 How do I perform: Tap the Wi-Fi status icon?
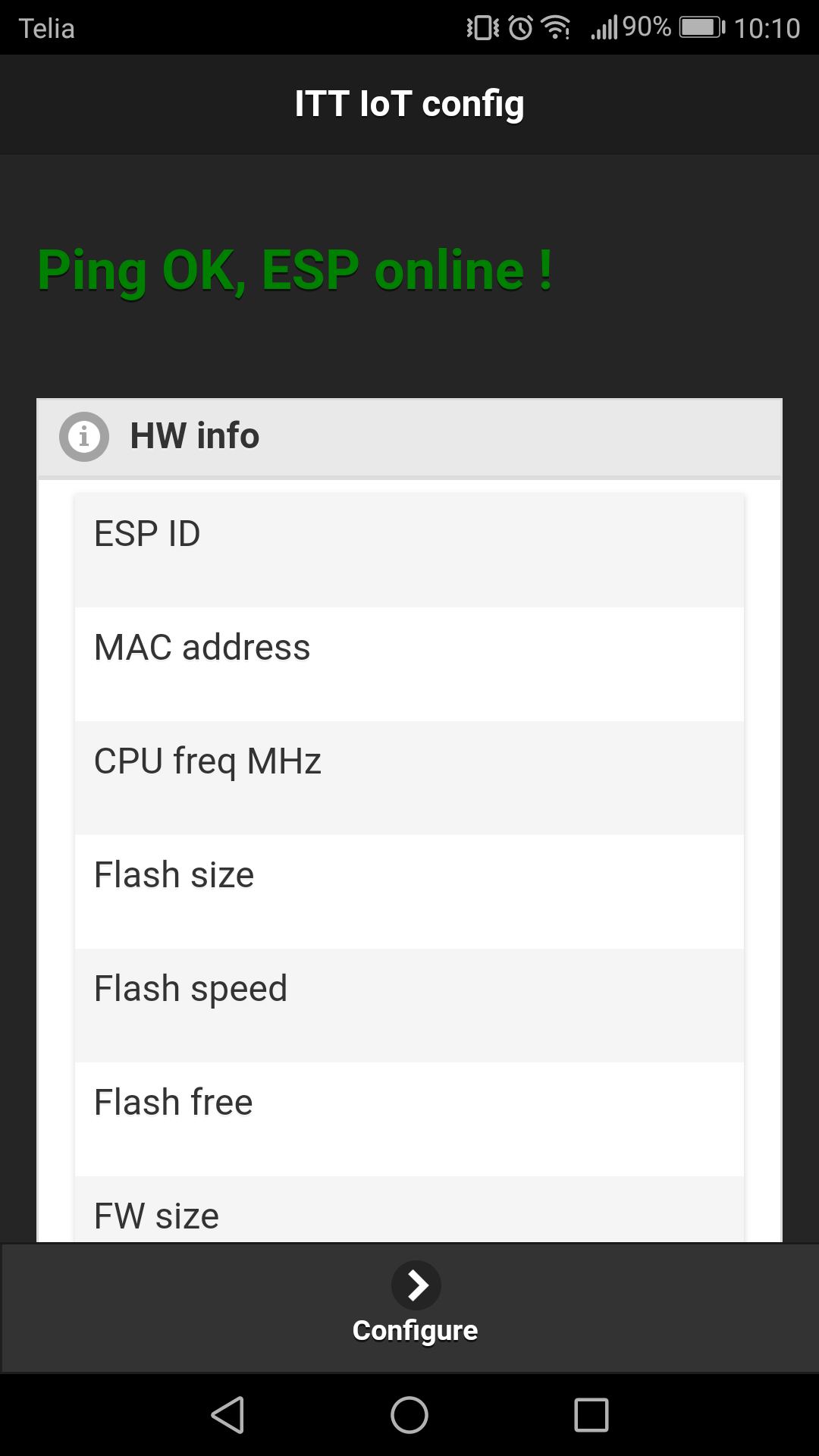coord(556,28)
